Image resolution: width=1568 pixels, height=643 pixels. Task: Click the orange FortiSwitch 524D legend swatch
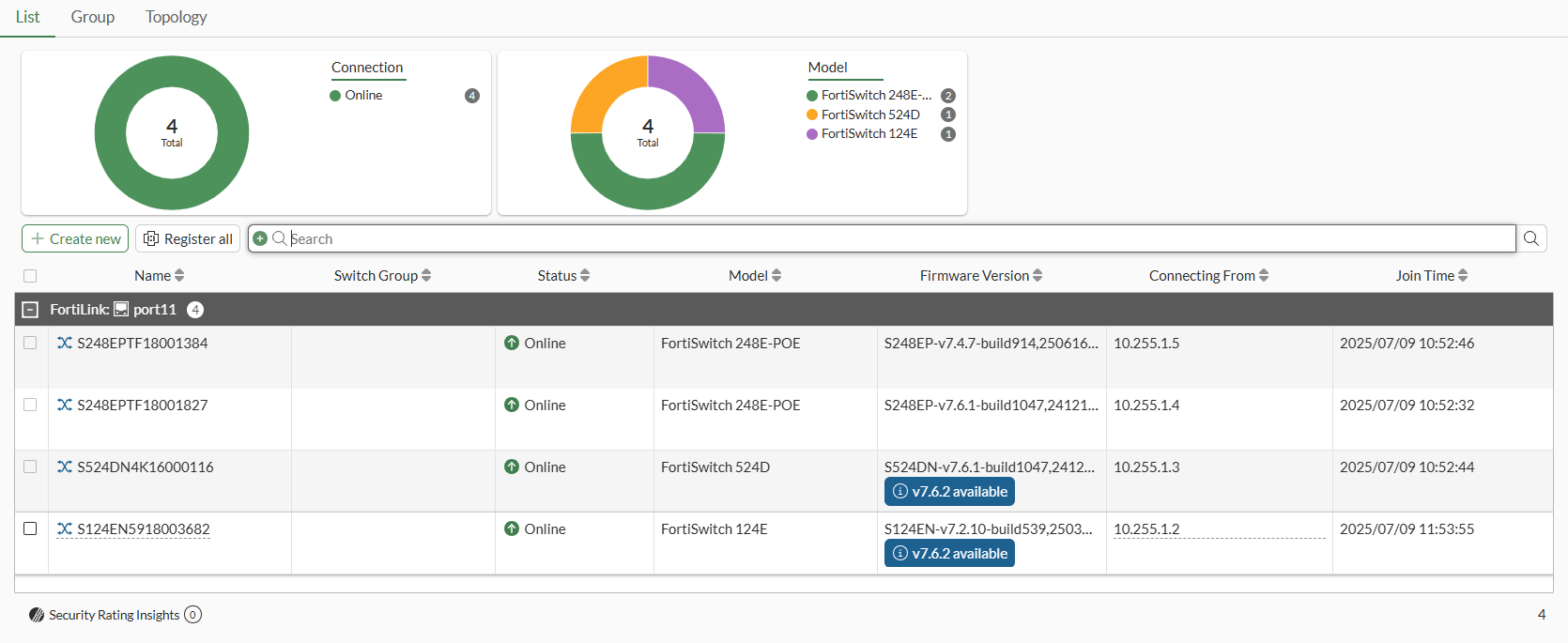coord(812,115)
